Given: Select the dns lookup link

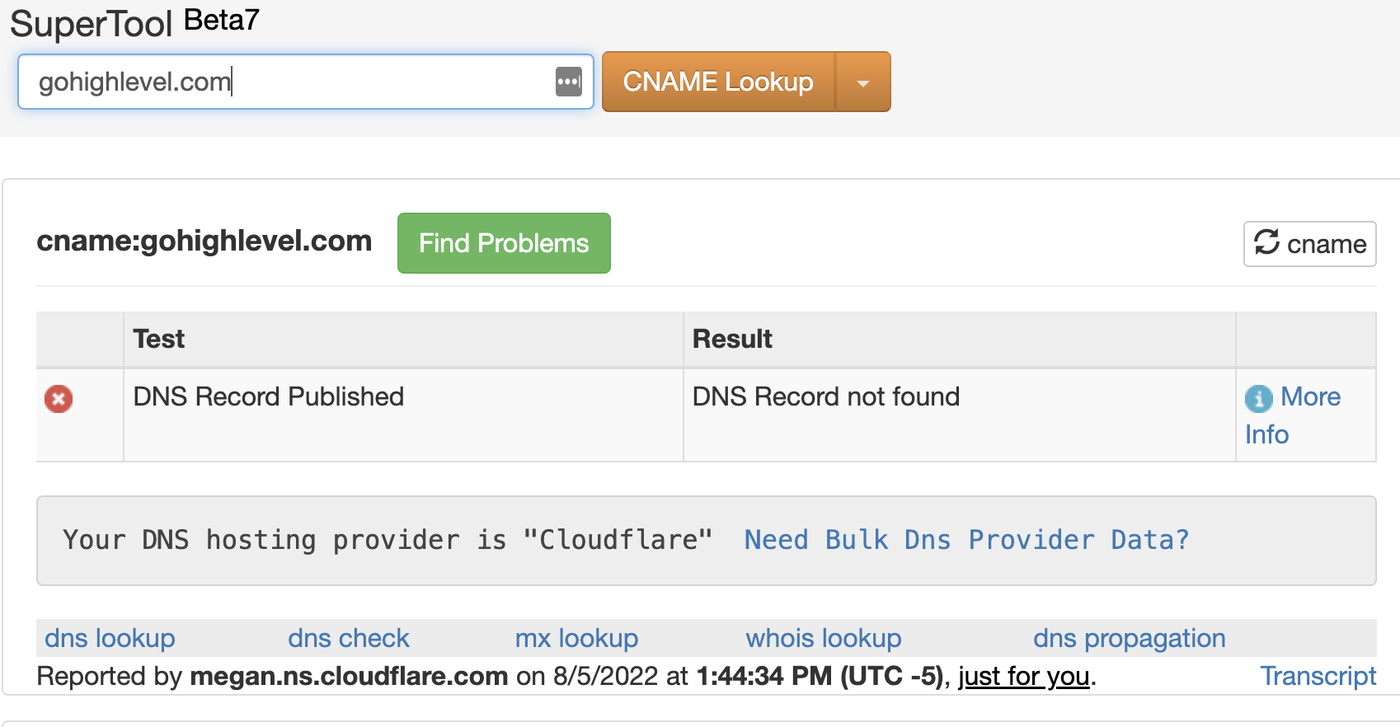Looking at the screenshot, I should 110,638.
